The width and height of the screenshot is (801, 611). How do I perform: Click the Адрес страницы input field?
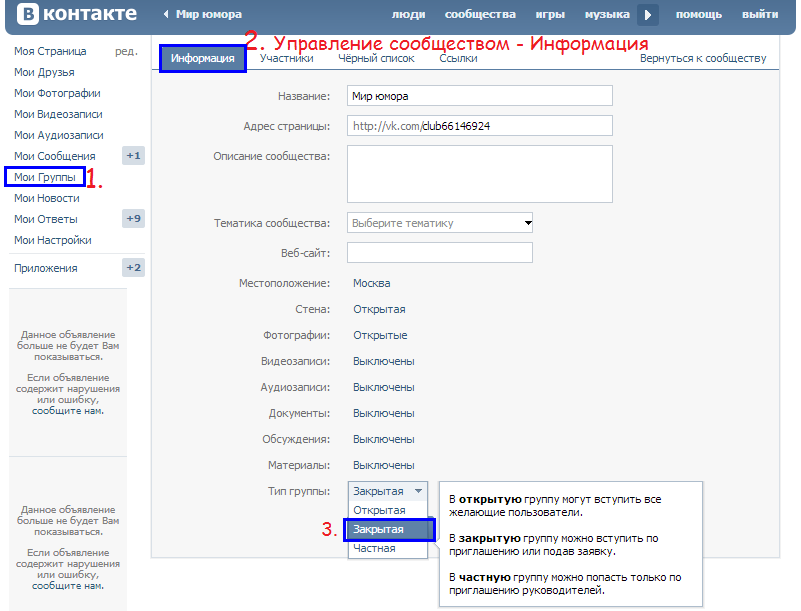480,126
